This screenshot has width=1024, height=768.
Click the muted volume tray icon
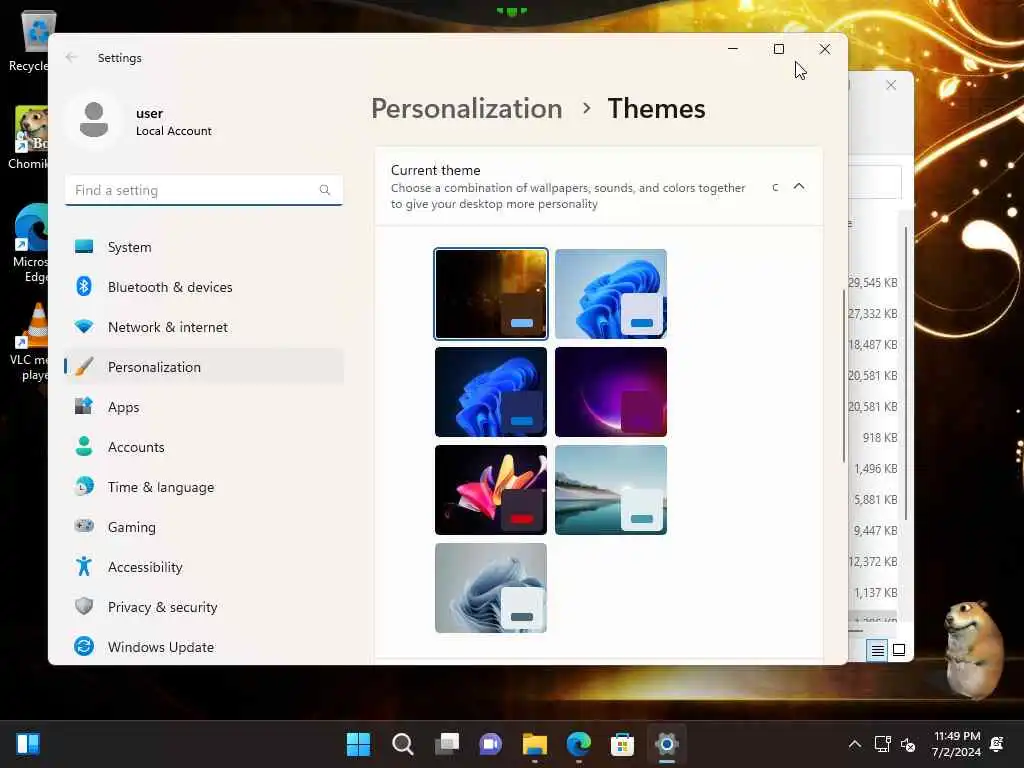click(x=908, y=744)
